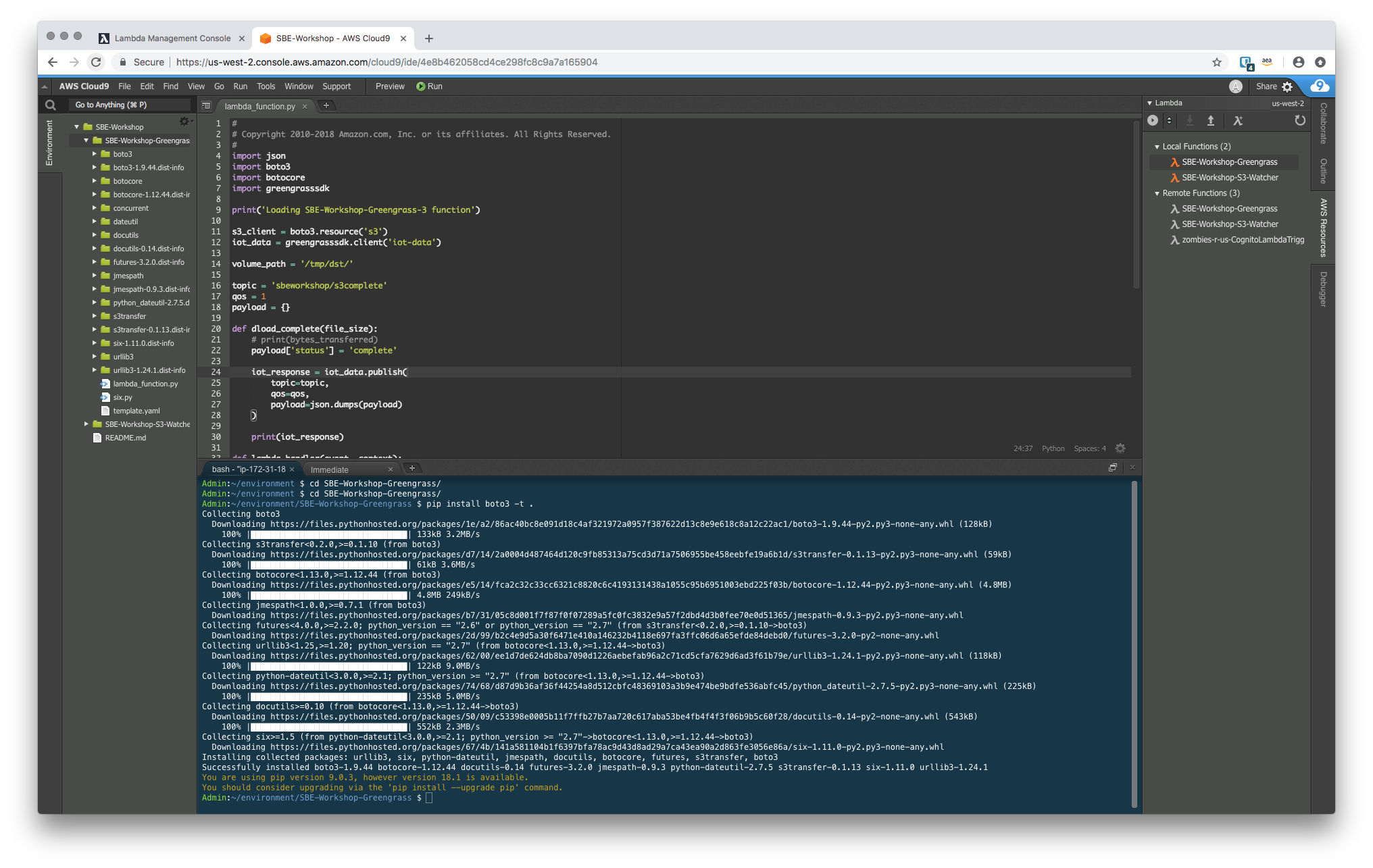Deploy selected Lambda function with upload arrow
The width and height of the screenshot is (1373, 868).
[x=1211, y=120]
